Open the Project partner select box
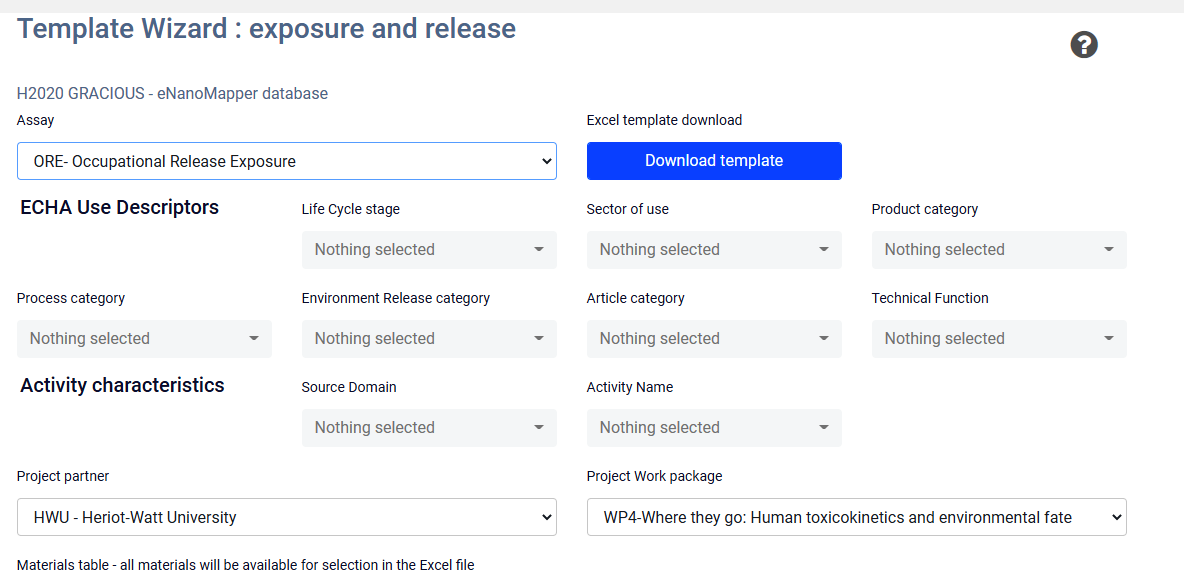The width and height of the screenshot is (1184, 584). 287,518
